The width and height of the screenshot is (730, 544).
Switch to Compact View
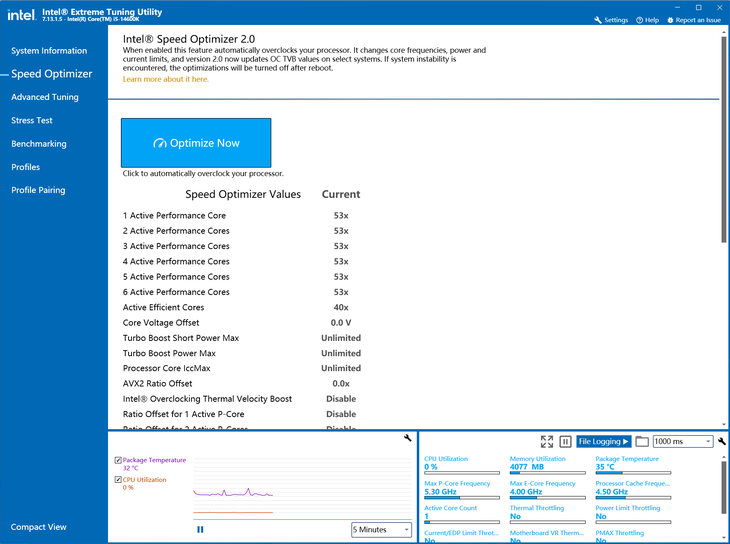(x=39, y=527)
